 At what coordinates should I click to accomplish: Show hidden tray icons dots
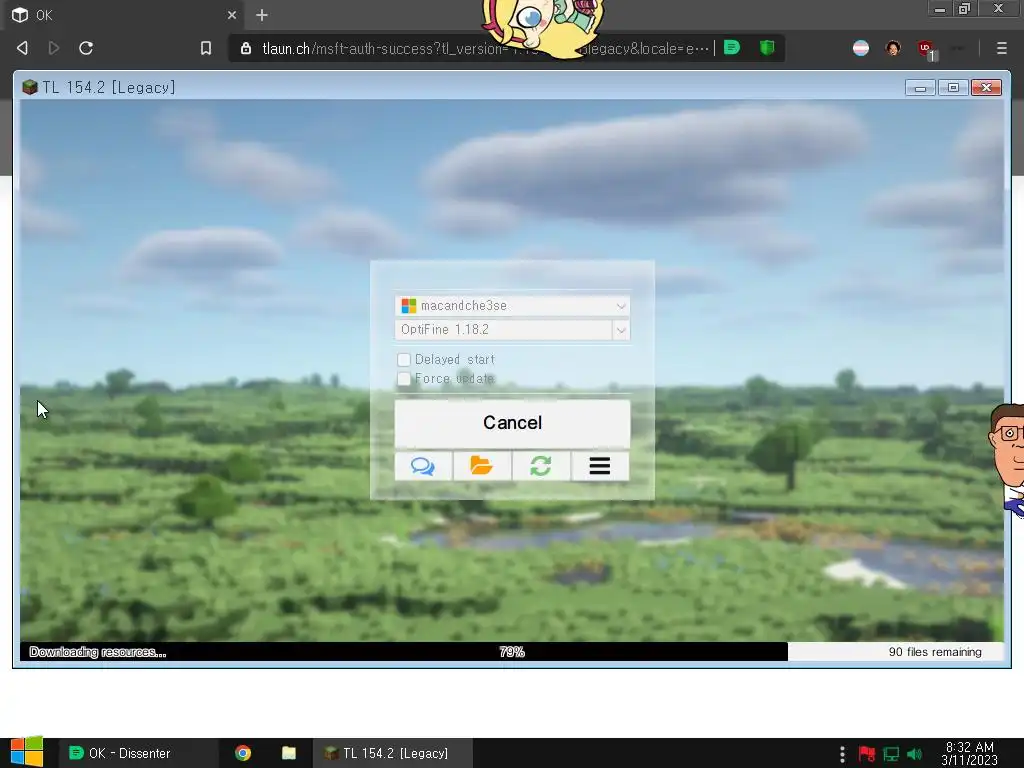coord(842,754)
